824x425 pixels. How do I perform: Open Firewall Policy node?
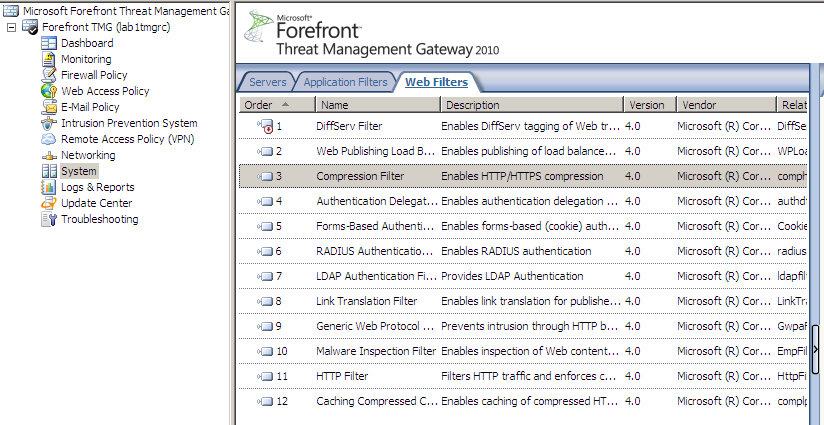click(94, 75)
